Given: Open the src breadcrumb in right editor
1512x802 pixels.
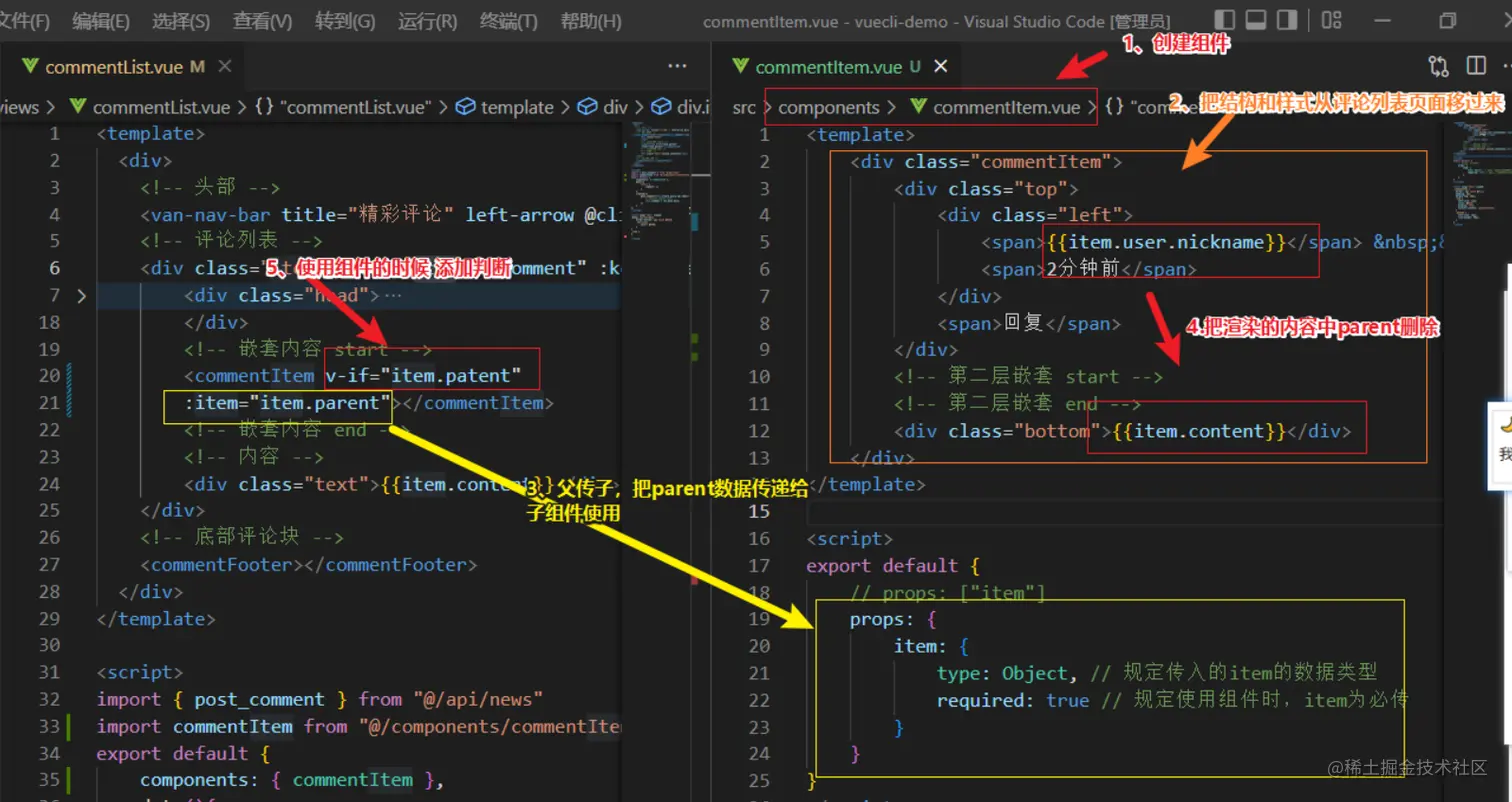Looking at the screenshot, I should pyautogui.click(x=744, y=107).
